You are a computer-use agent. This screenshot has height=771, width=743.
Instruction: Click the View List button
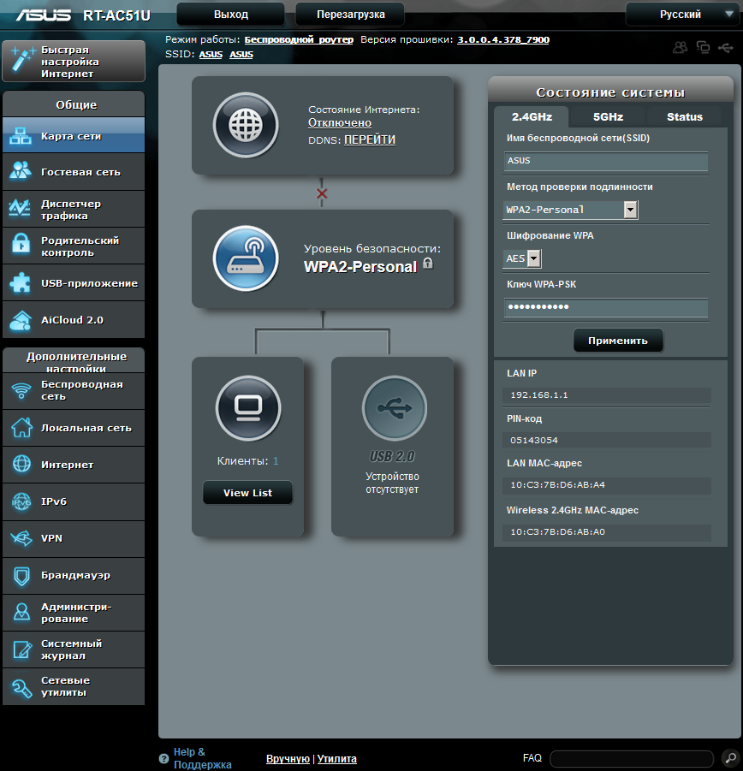click(x=248, y=493)
